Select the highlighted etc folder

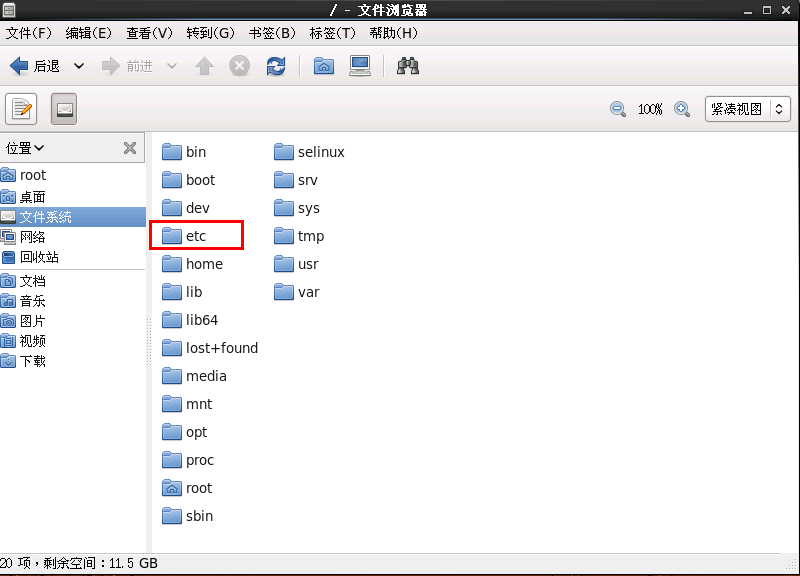pos(196,235)
